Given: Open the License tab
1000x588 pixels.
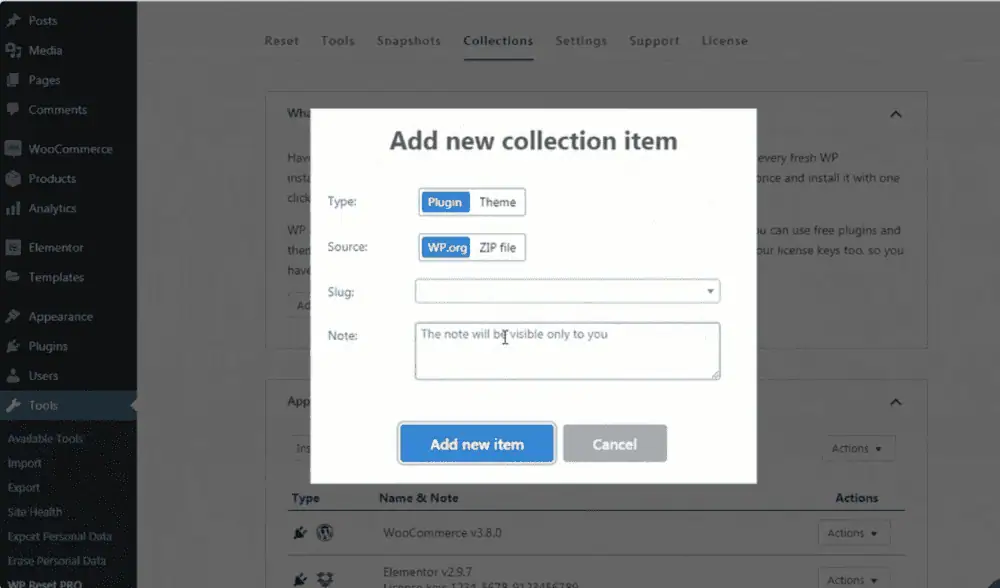Looking at the screenshot, I should (724, 41).
